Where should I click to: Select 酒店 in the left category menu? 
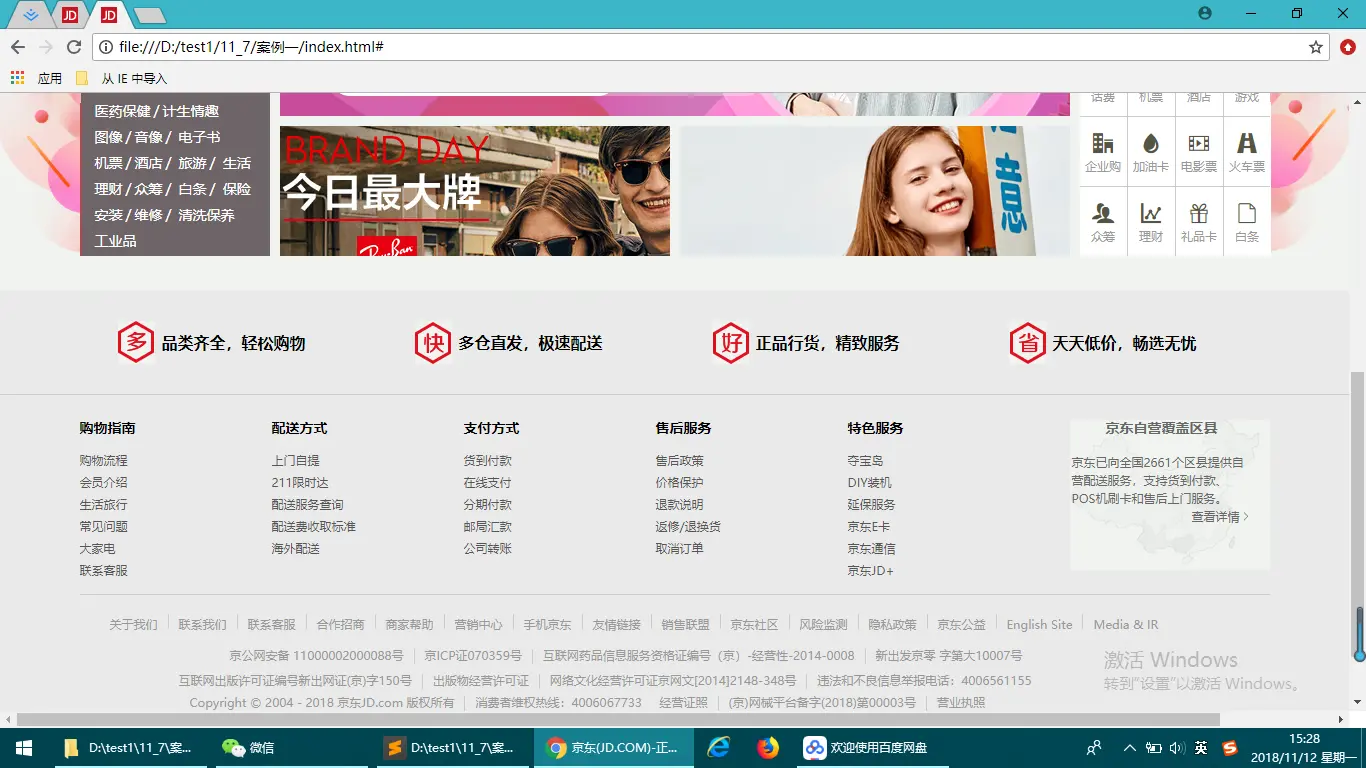click(x=148, y=163)
